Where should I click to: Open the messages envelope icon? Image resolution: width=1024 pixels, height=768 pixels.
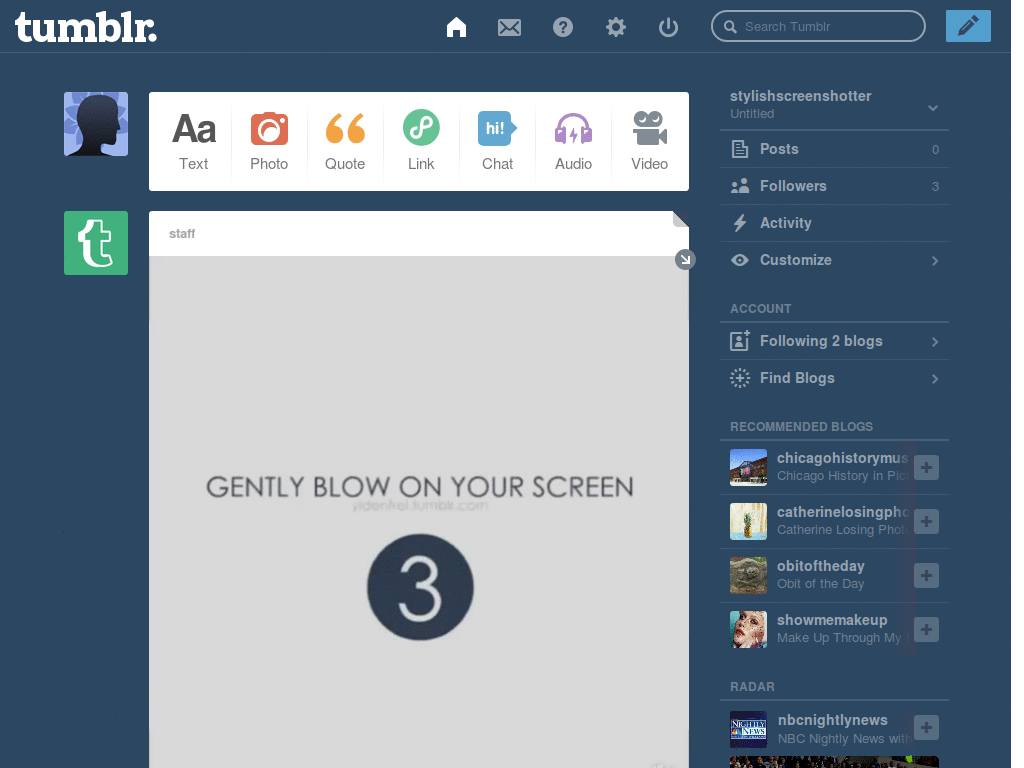509,27
